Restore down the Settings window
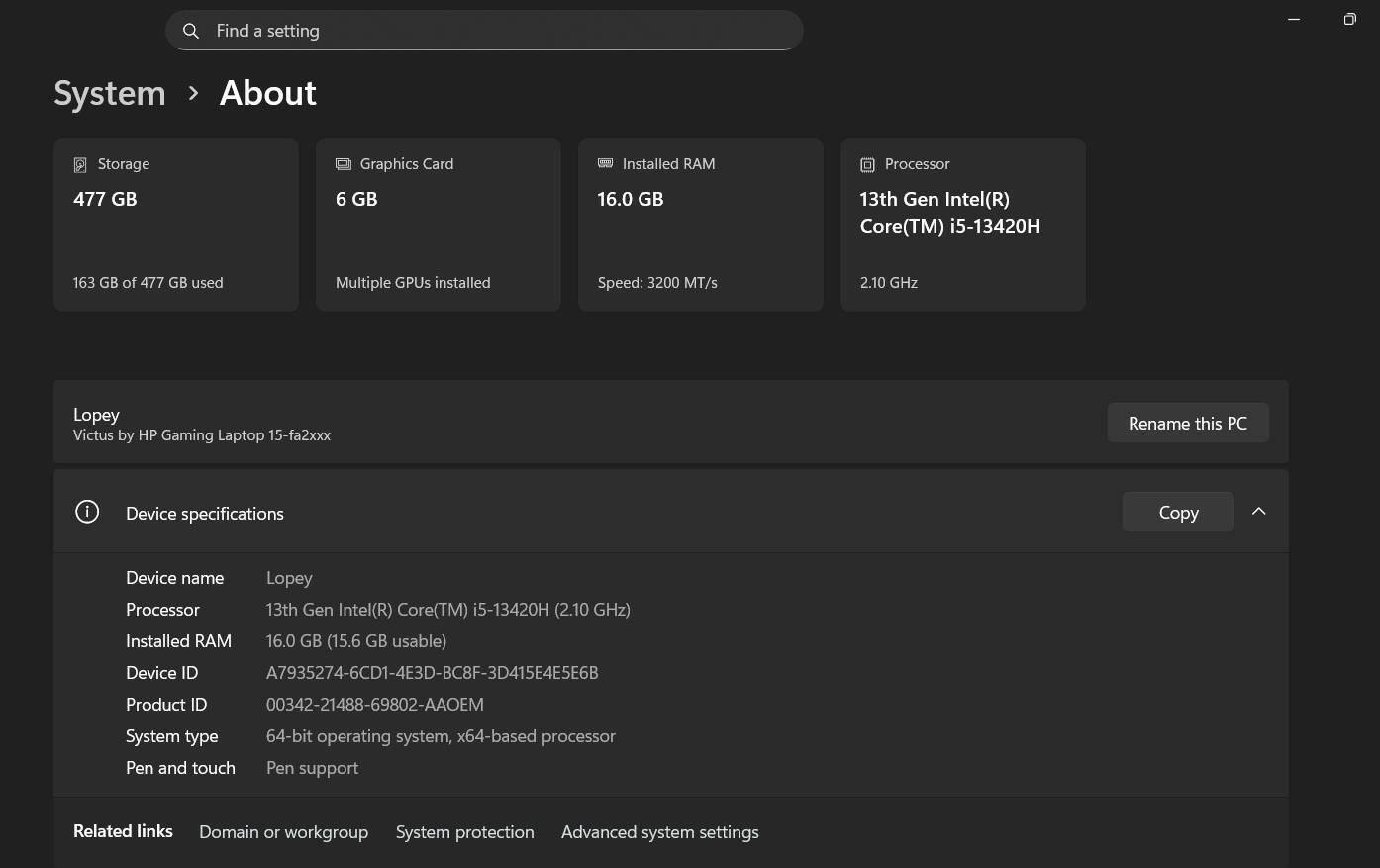Viewport: 1380px width, 868px height. click(1348, 19)
